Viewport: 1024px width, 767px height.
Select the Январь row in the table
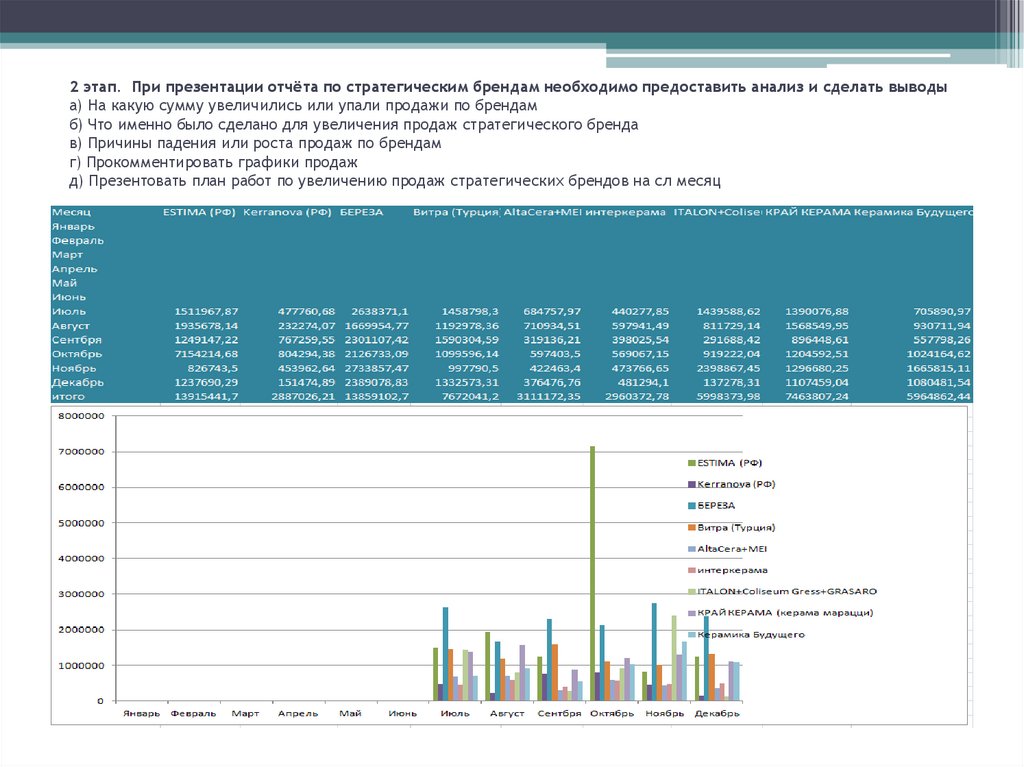[x=72, y=227]
